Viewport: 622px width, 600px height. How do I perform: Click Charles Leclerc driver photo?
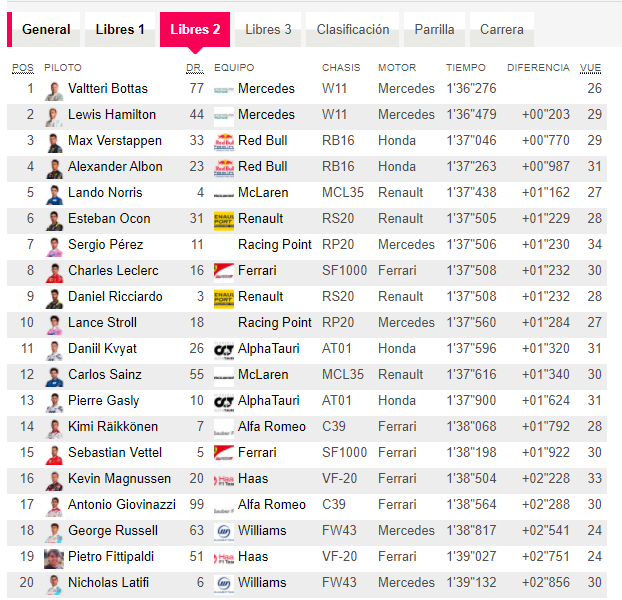54,273
